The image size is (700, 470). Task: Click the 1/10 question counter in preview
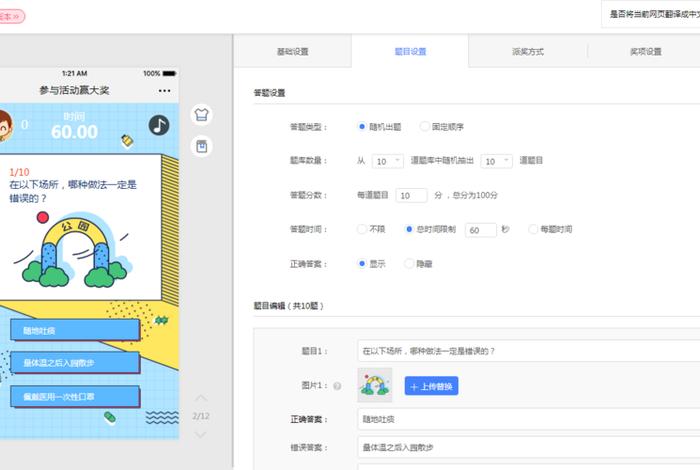click(19, 172)
